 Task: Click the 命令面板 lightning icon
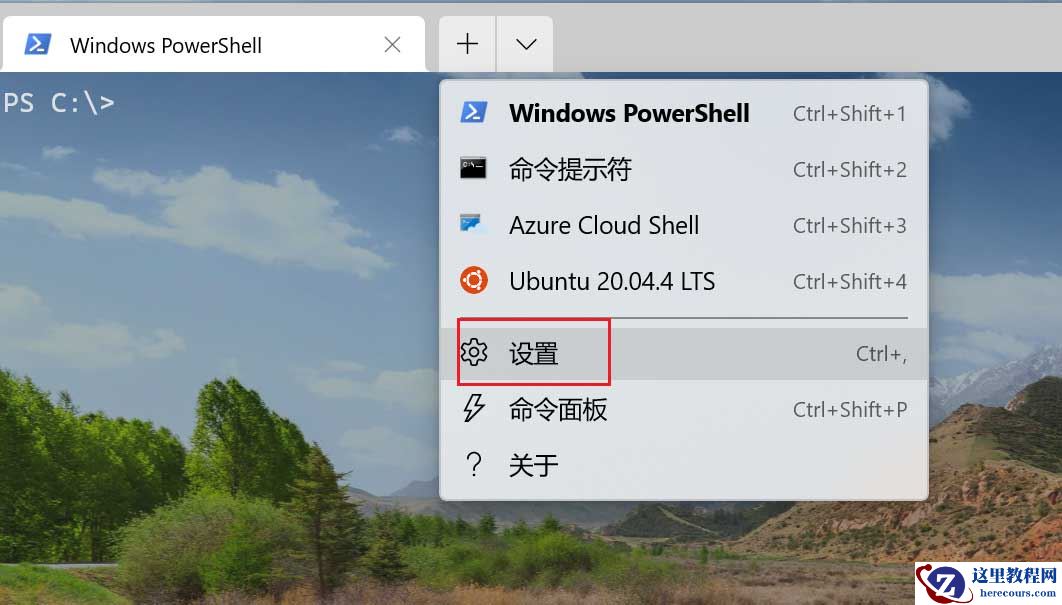(473, 409)
